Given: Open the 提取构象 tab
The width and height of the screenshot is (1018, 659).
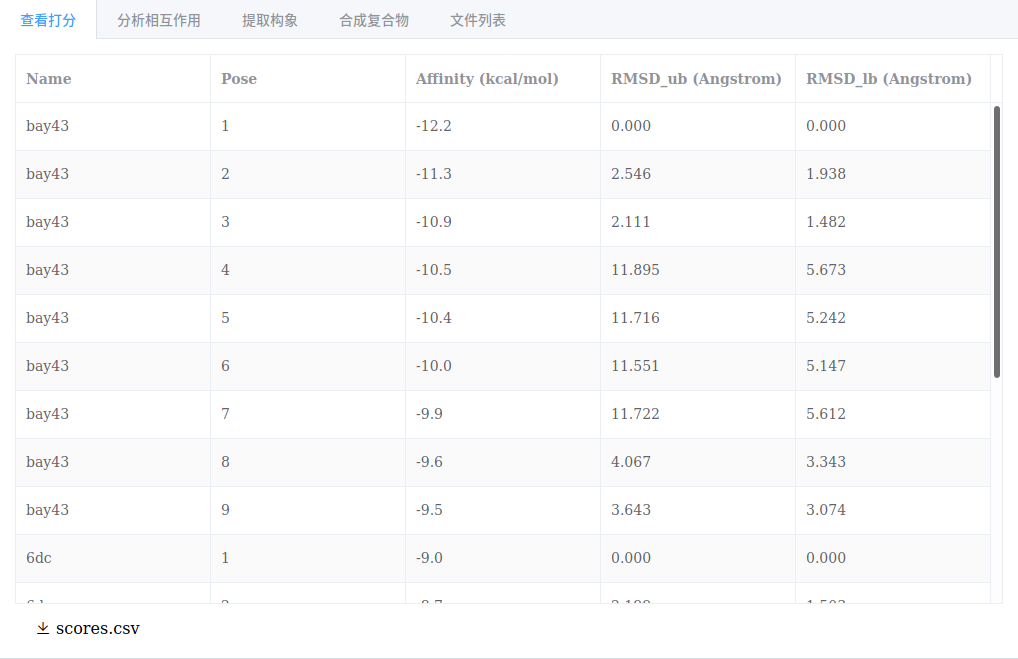Looking at the screenshot, I should [x=269, y=20].
